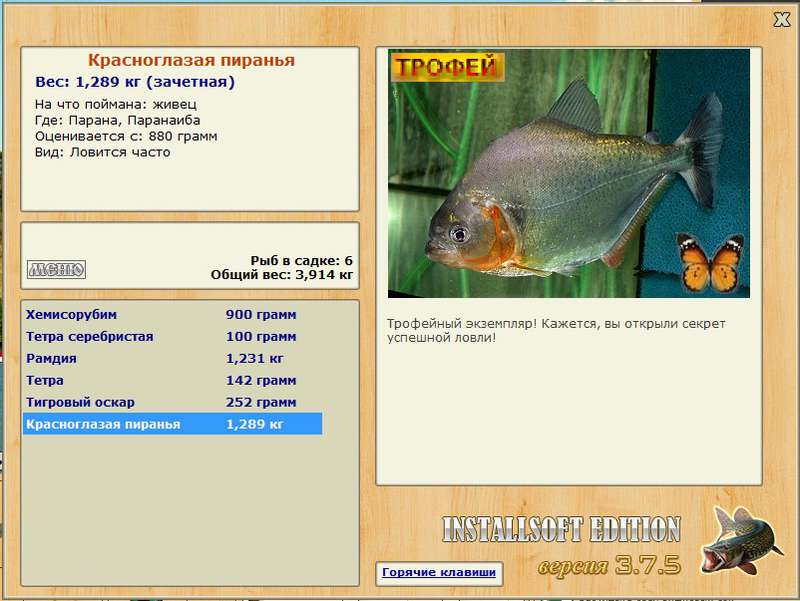Click the Меню button icon
The image size is (800, 601).
point(56,269)
